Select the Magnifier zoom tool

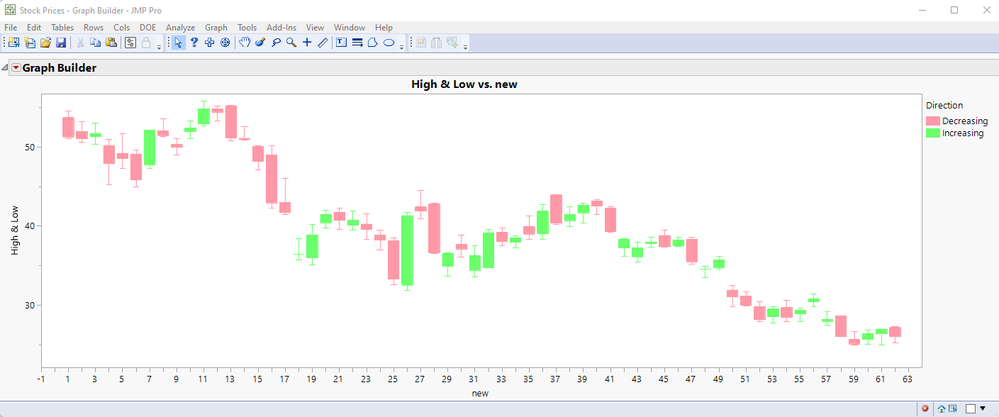point(291,43)
